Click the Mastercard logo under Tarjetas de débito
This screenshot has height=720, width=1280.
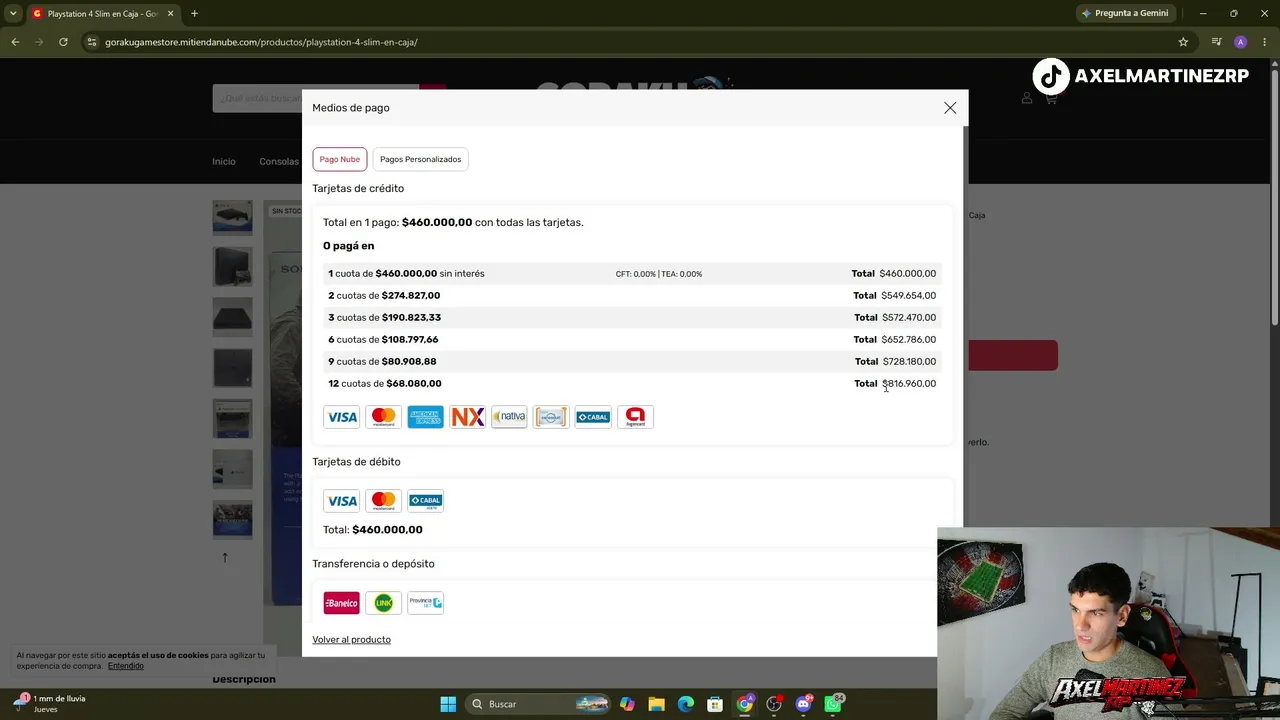point(384,501)
